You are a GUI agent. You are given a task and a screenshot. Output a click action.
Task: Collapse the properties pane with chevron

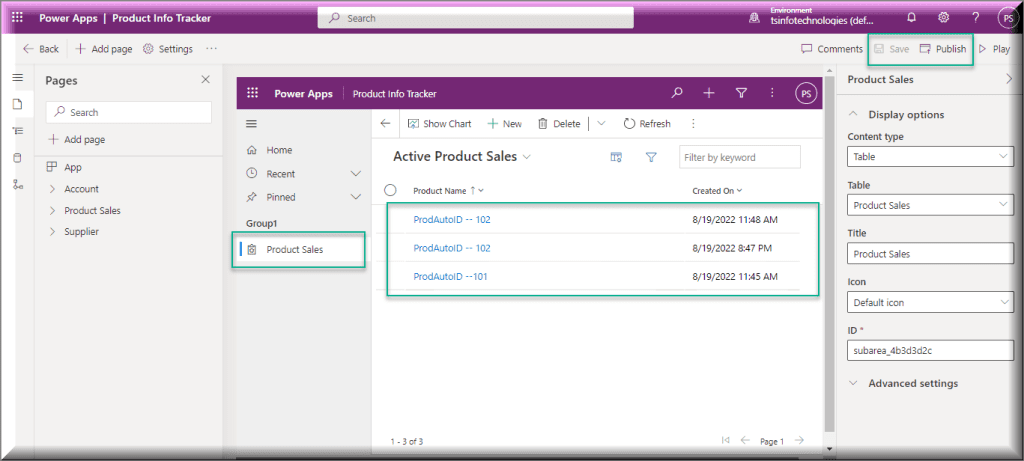(1010, 79)
